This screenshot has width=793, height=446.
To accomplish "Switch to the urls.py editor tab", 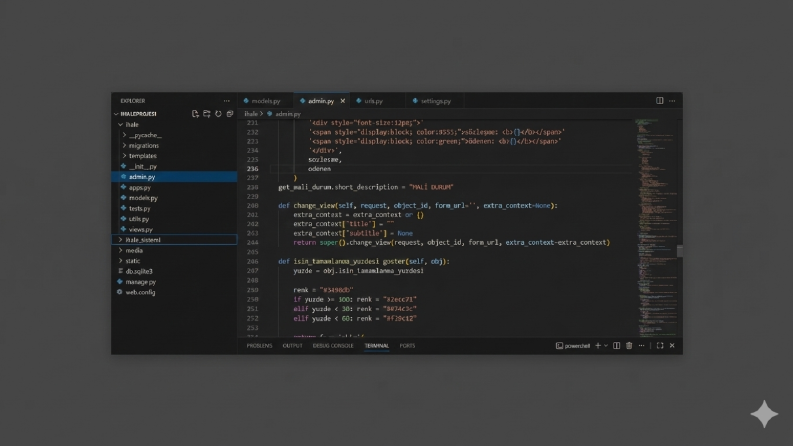I will (374, 101).
